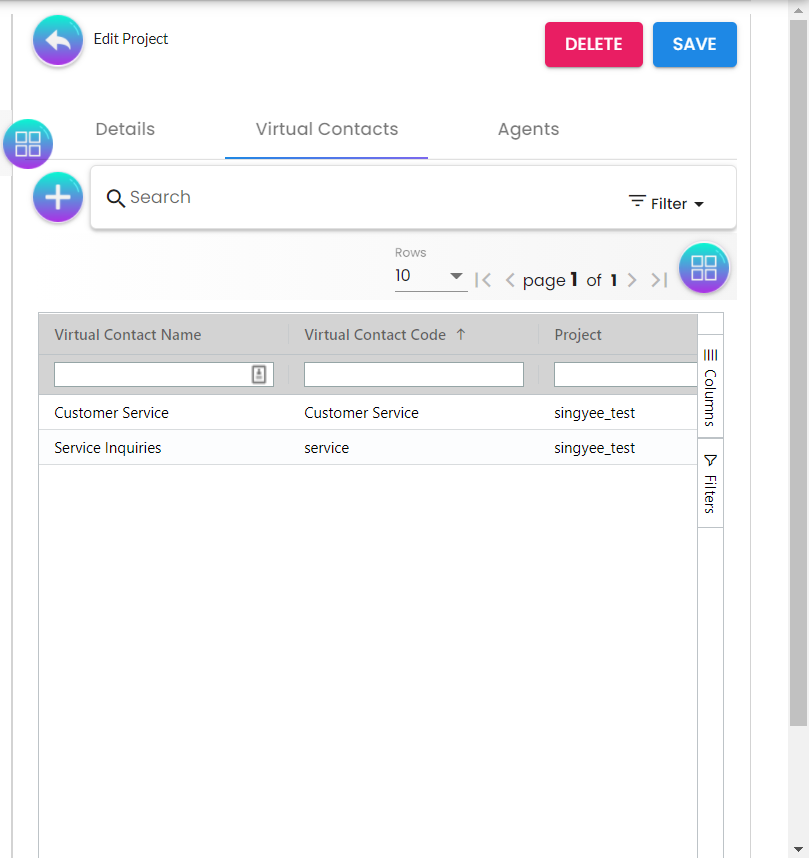
Task: Sort by Virtual Contact Name header
Action: coord(128,334)
